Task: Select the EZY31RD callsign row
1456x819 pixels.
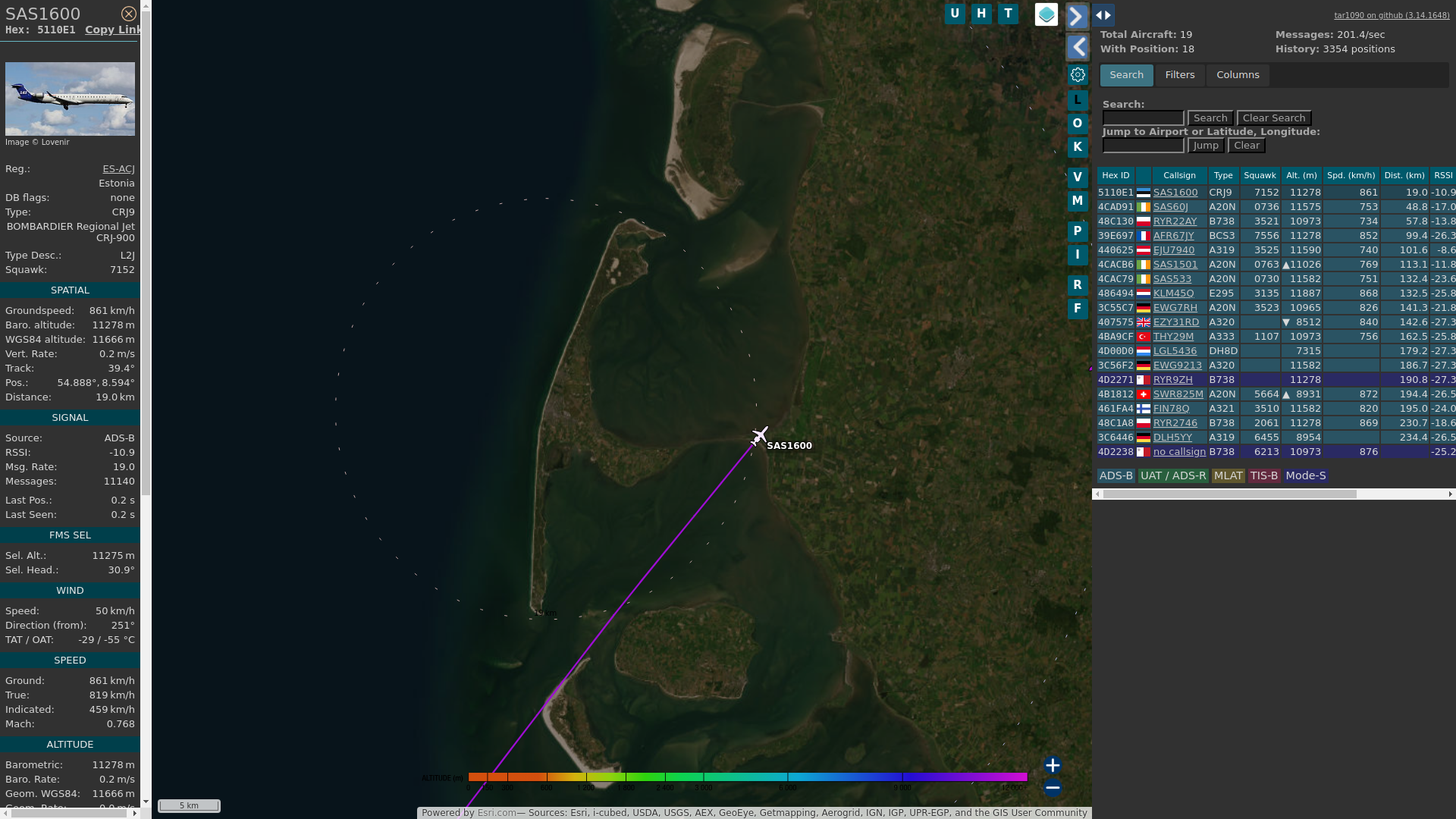Action: click(x=1276, y=322)
